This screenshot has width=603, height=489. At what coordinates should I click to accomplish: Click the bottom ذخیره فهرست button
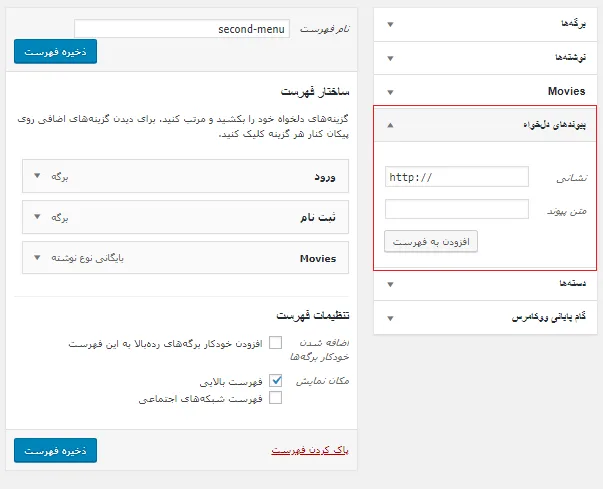point(55,450)
